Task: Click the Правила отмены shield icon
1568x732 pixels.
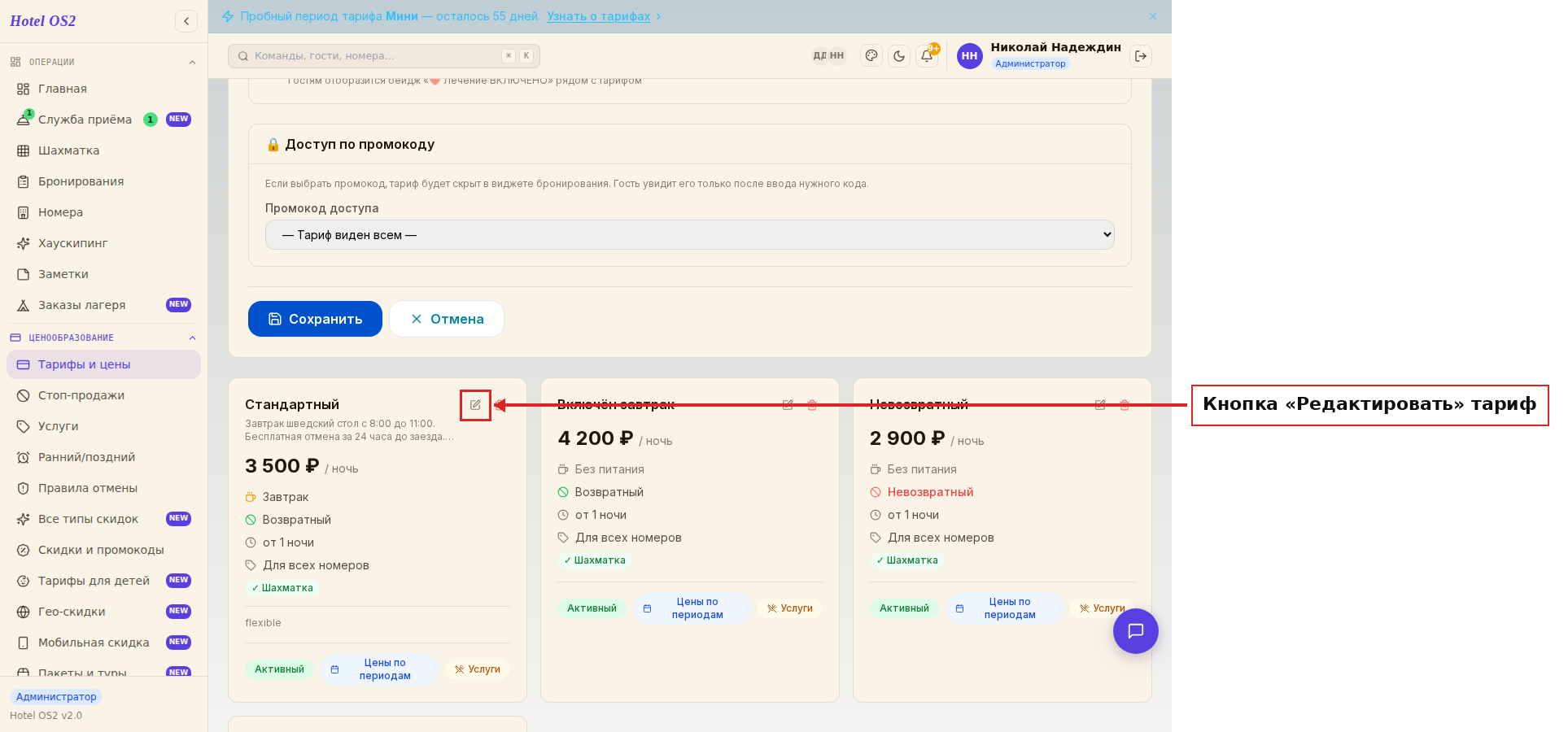Action: click(x=24, y=488)
